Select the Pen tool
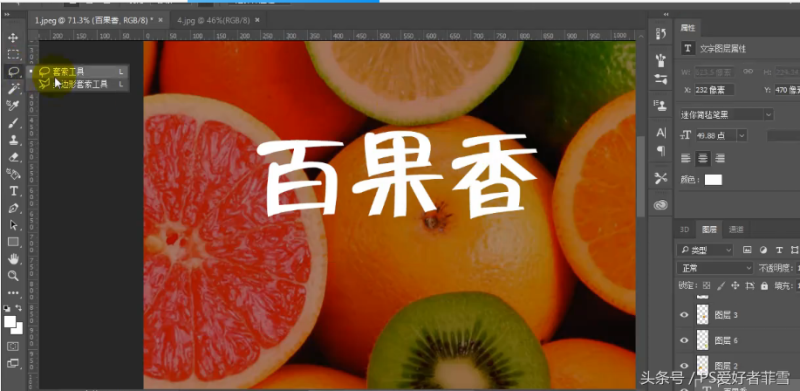Screen dimensions: 800x391 pyautogui.click(x=13, y=208)
